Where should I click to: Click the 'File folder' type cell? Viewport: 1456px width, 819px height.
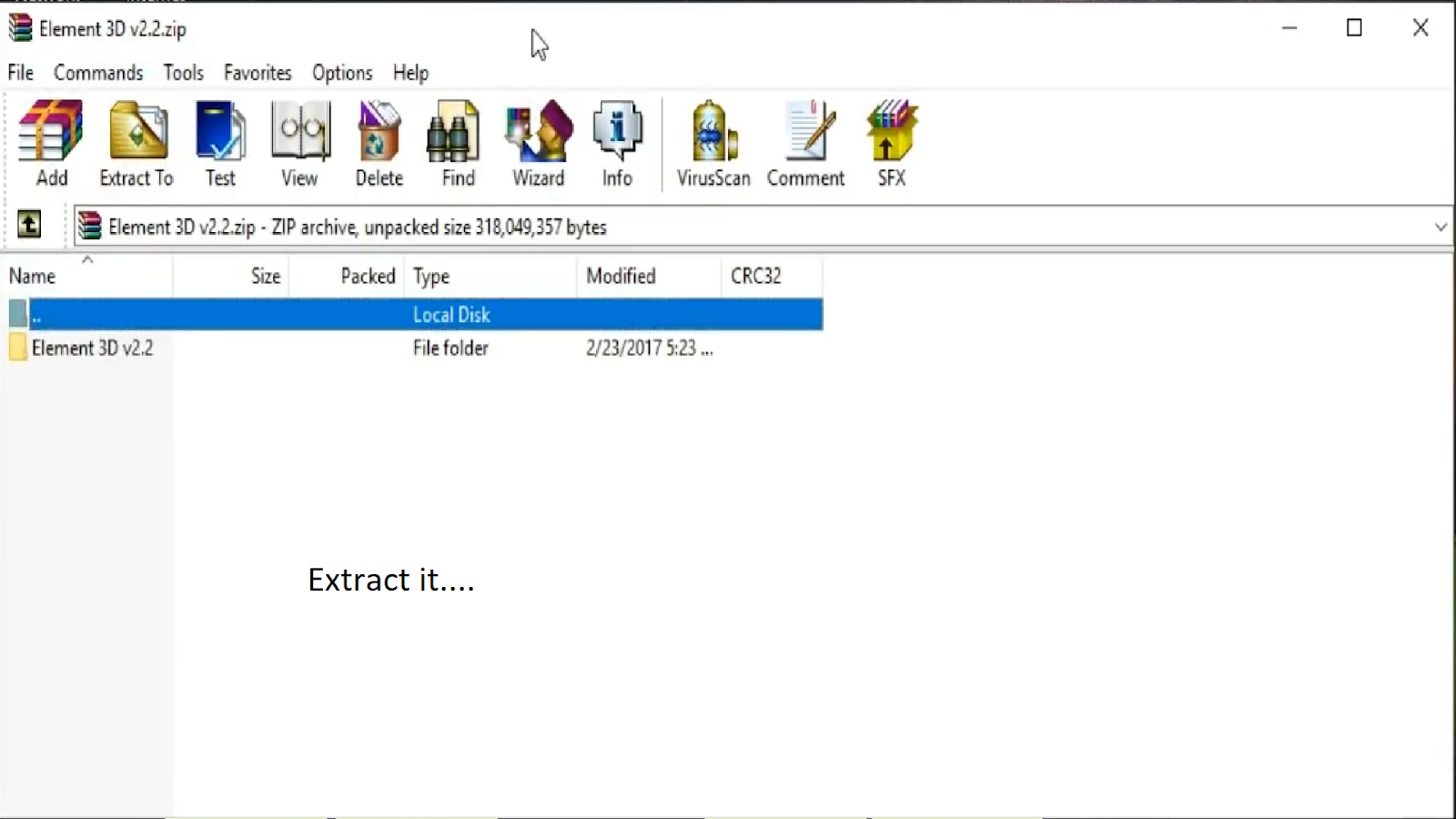pos(450,348)
